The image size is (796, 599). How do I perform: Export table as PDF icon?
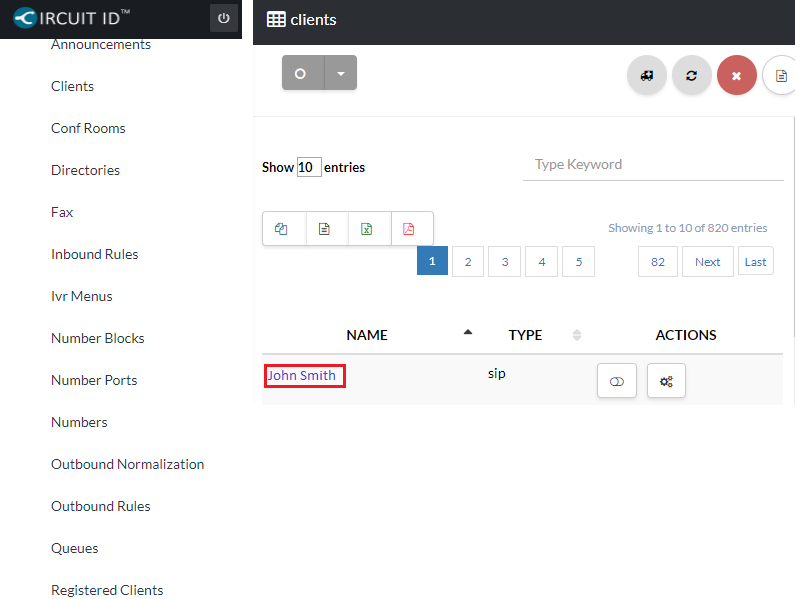(x=409, y=229)
